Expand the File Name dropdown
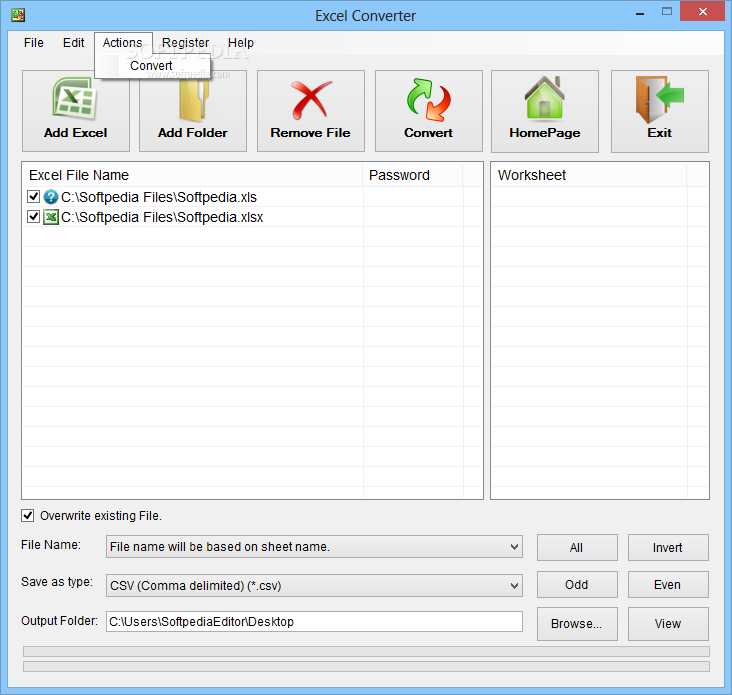The image size is (732, 695). [514, 547]
